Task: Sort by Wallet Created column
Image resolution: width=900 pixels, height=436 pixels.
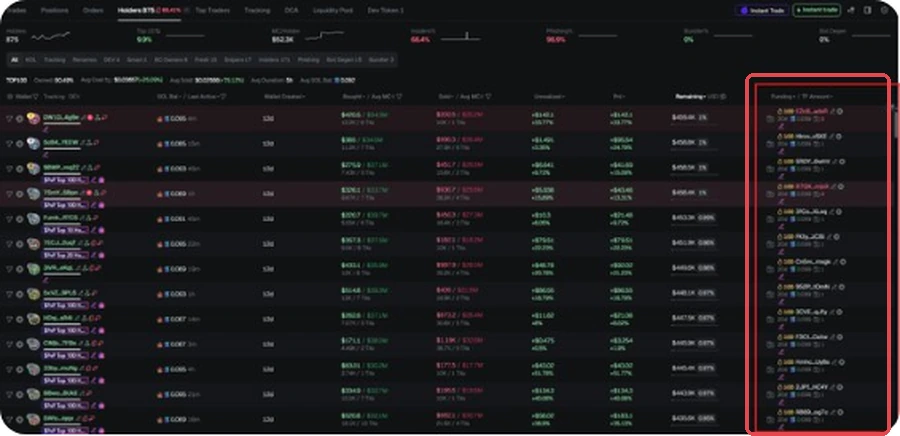Action: coord(284,96)
